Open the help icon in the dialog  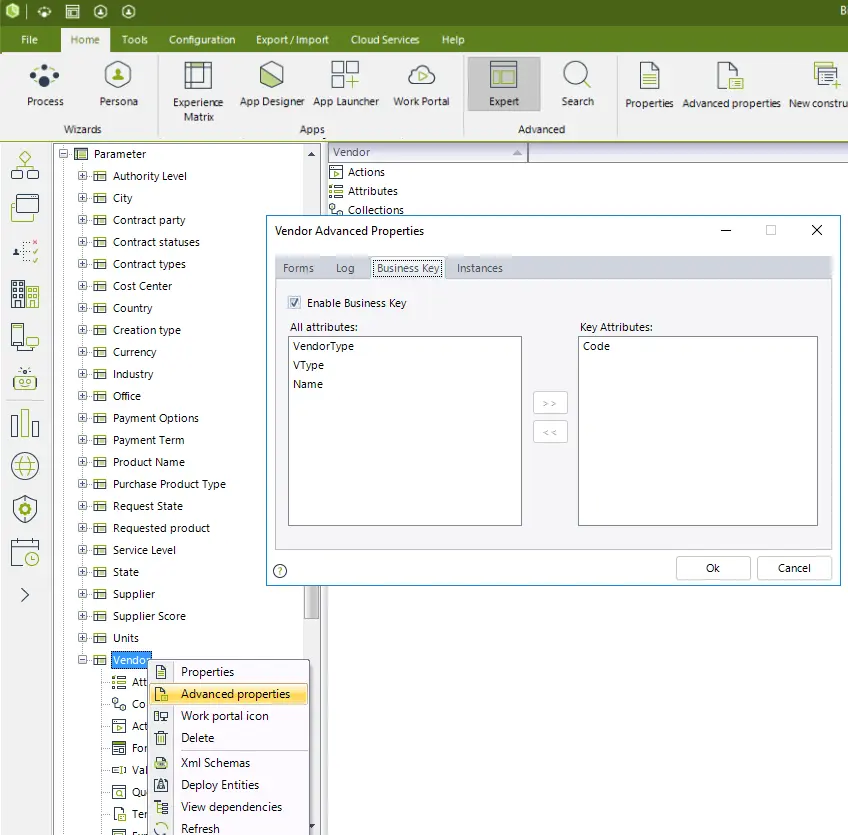[280, 571]
